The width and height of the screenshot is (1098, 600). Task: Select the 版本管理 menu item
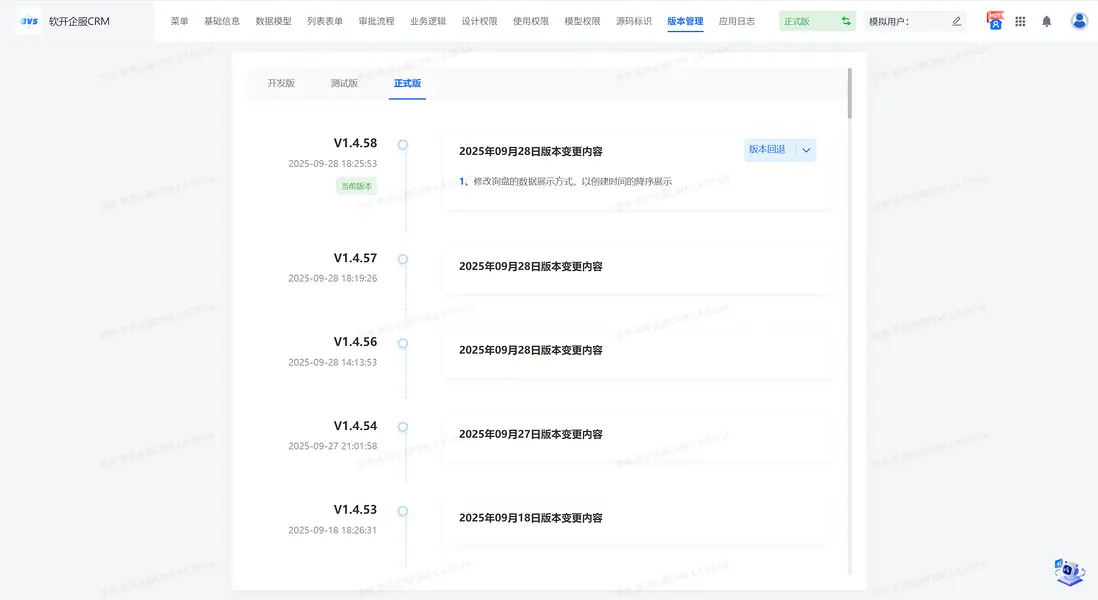pyautogui.click(x=686, y=21)
